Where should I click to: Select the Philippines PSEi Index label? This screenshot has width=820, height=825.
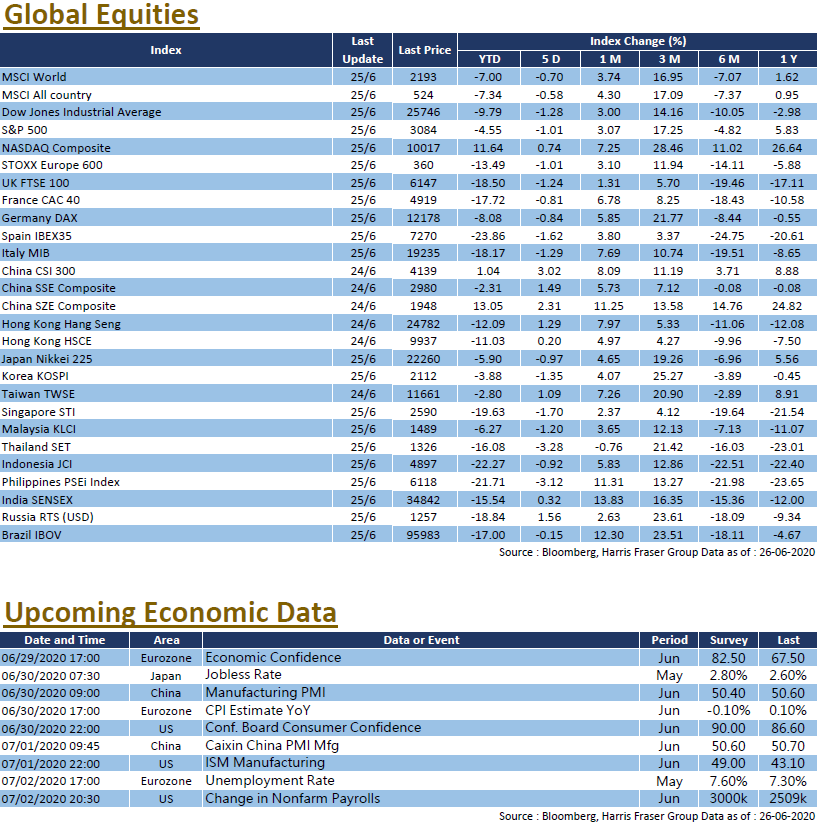pyautogui.click(x=61, y=482)
